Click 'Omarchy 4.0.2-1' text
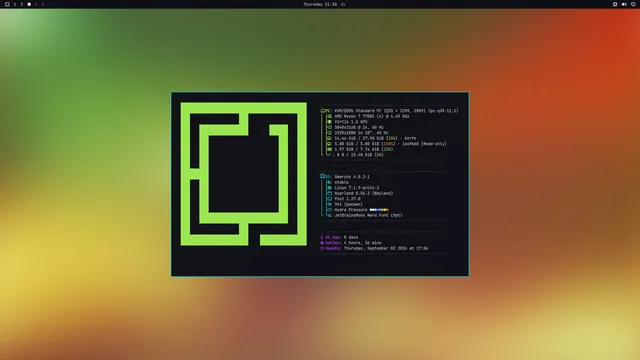This screenshot has width=640, height=360. point(352,177)
